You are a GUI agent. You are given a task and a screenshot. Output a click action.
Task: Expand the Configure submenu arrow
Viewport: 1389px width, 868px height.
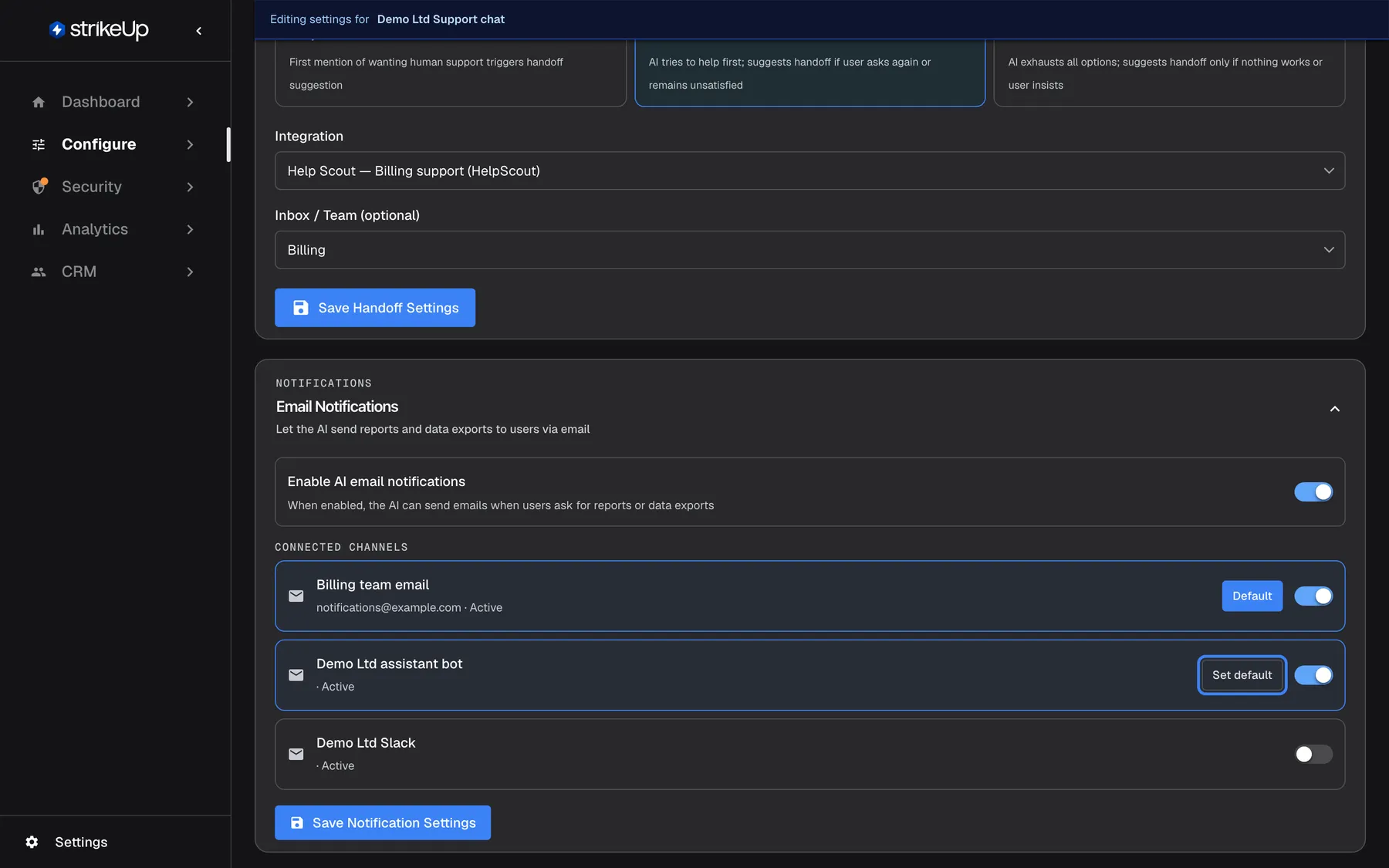point(190,144)
